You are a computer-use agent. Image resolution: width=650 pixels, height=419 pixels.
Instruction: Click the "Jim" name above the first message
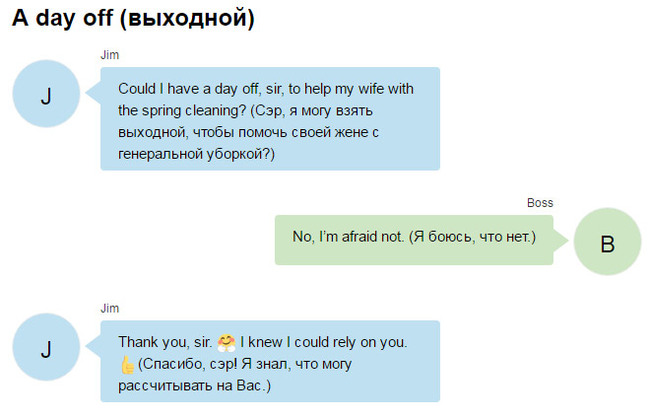pos(109,55)
